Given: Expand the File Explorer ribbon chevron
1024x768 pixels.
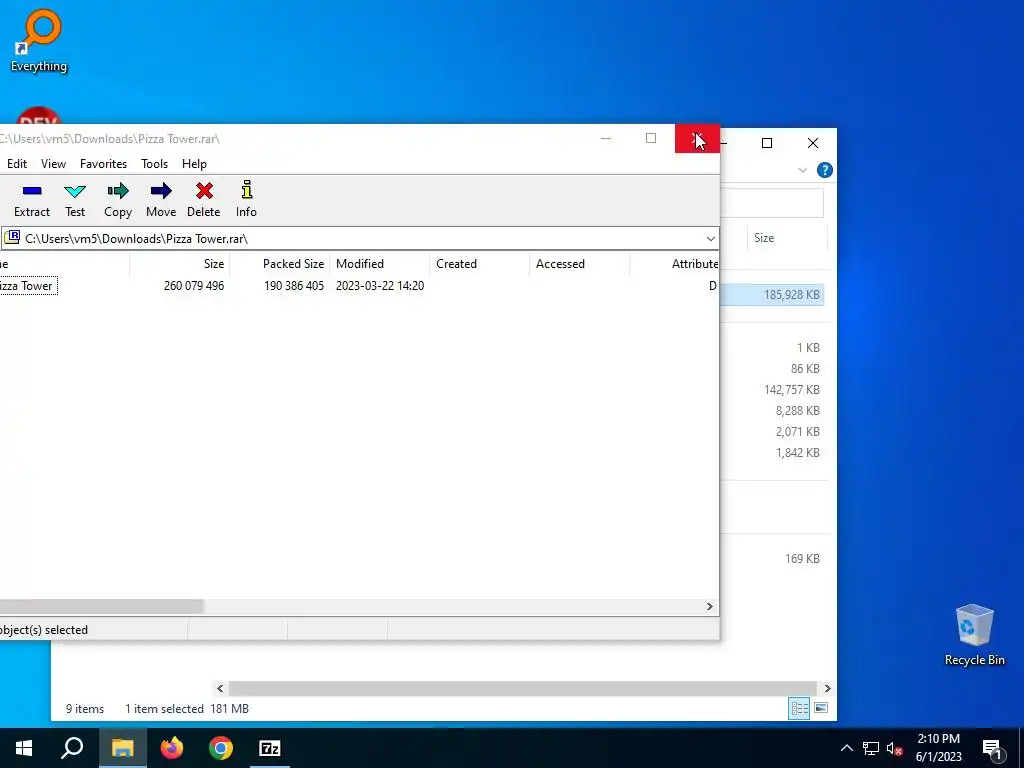Looking at the screenshot, I should click(803, 170).
